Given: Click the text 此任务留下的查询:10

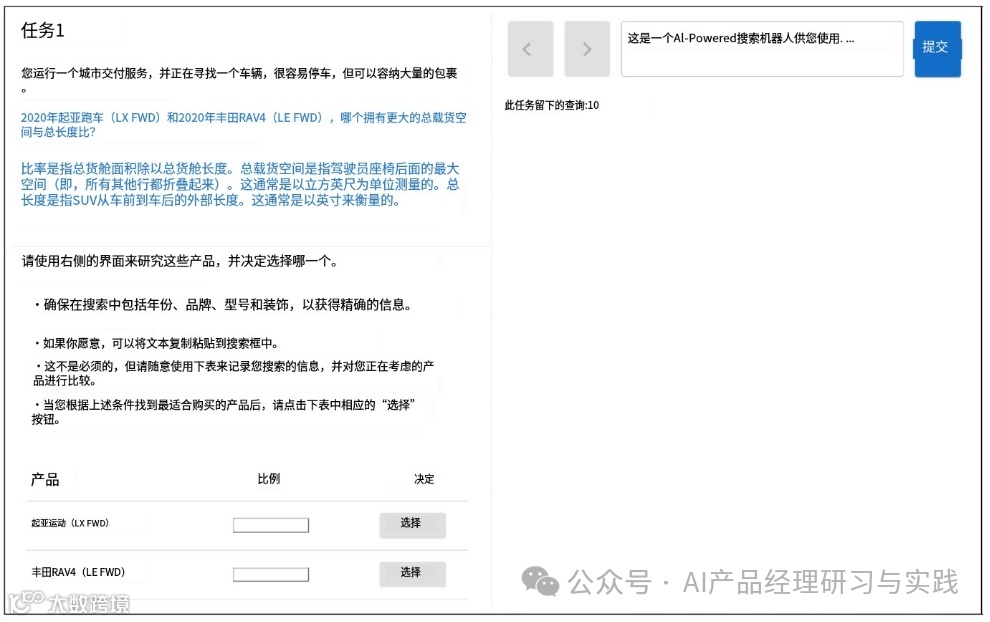Looking at the screenshot, I should [x=552, y=105].
